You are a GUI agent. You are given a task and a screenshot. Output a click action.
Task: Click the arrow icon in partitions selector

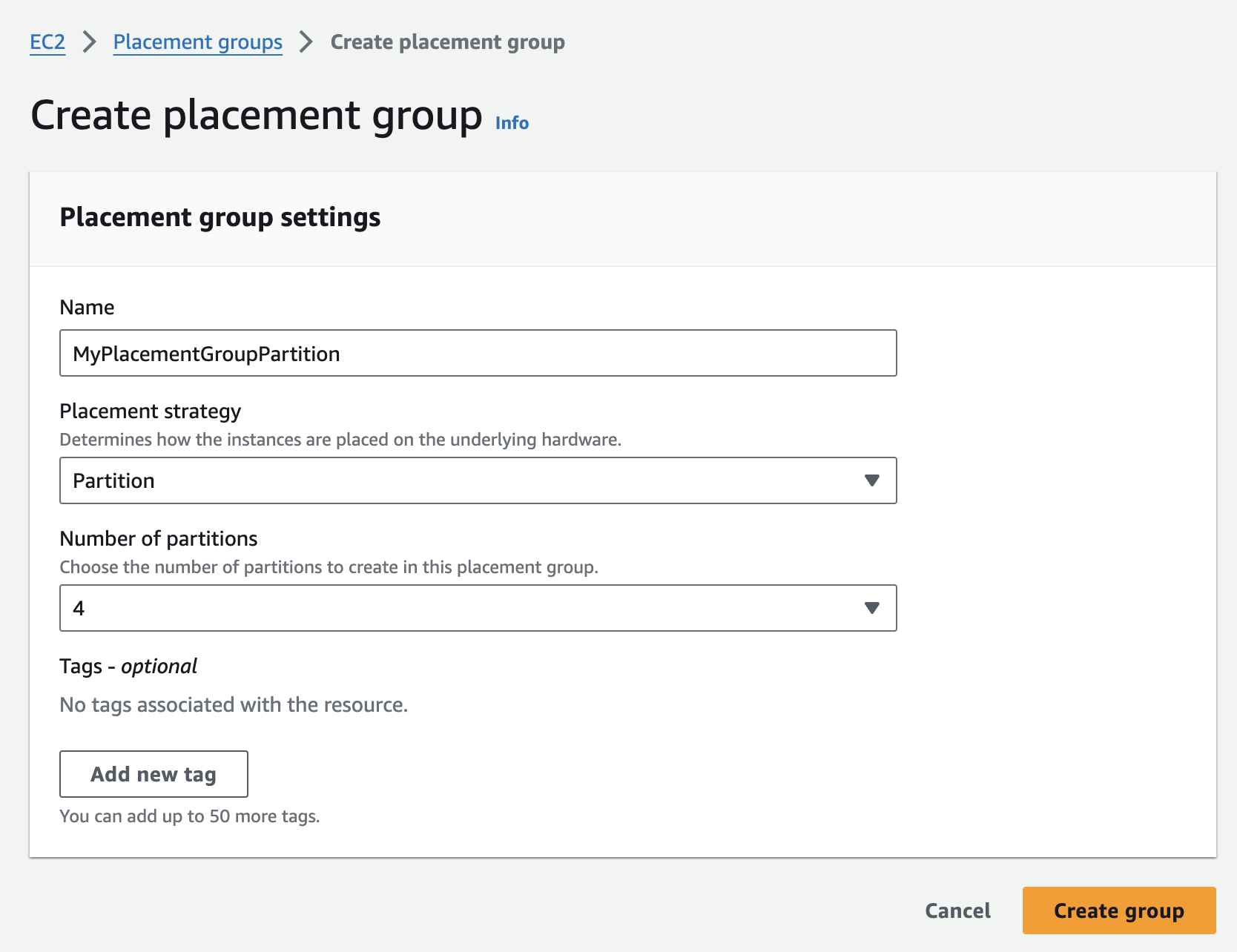point(871,609)
